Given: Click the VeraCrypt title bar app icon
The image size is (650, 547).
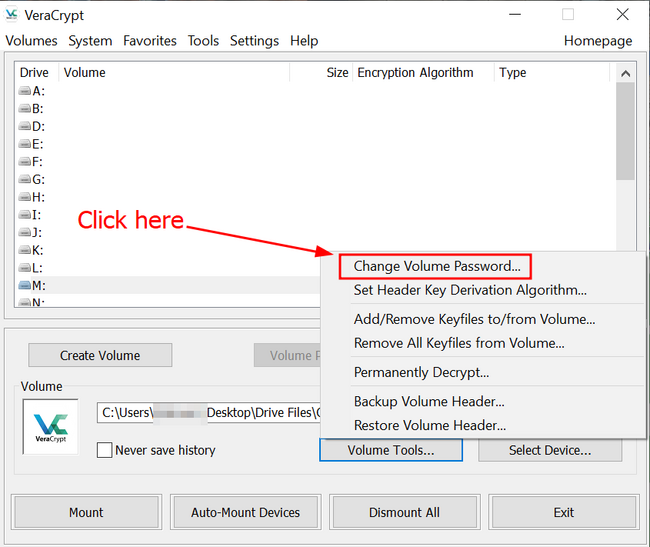Looking at the screenshot, I should 11,15.
